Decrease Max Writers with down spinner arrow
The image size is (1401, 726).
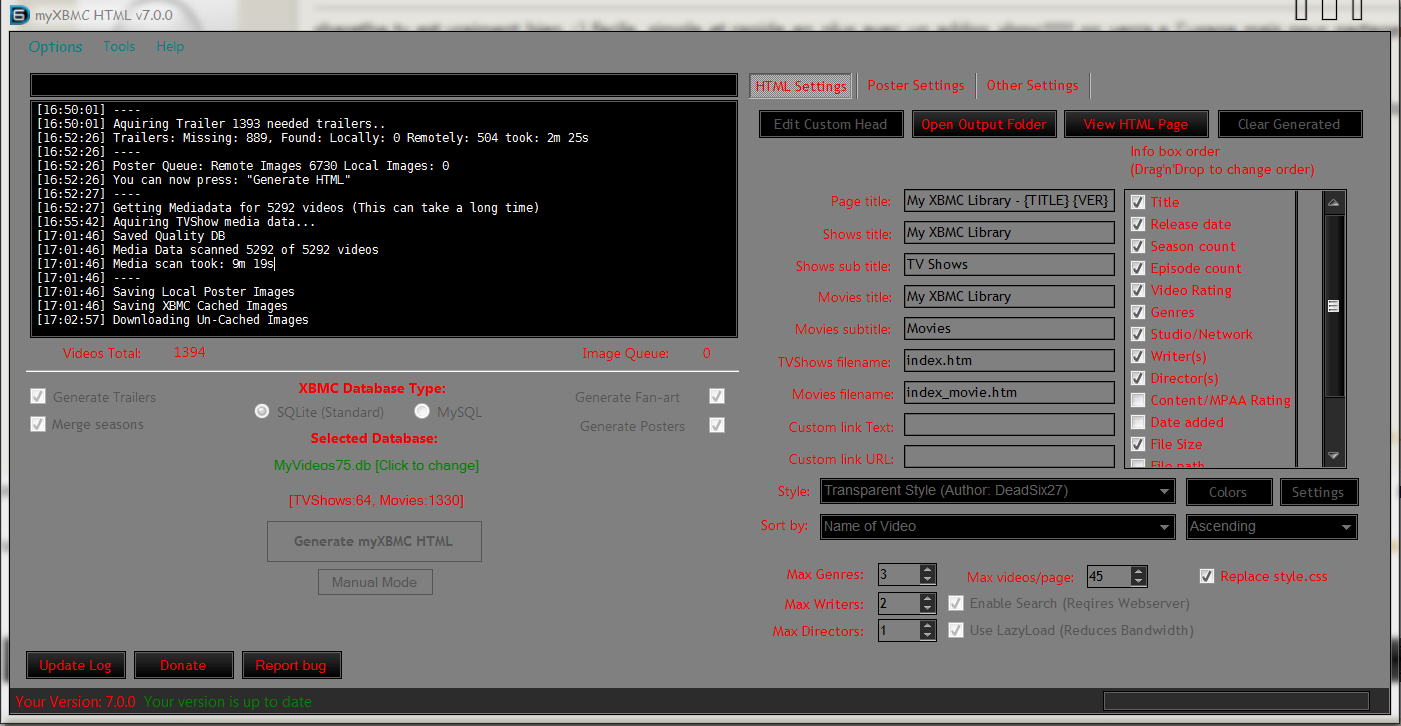(x=927, y=609)
